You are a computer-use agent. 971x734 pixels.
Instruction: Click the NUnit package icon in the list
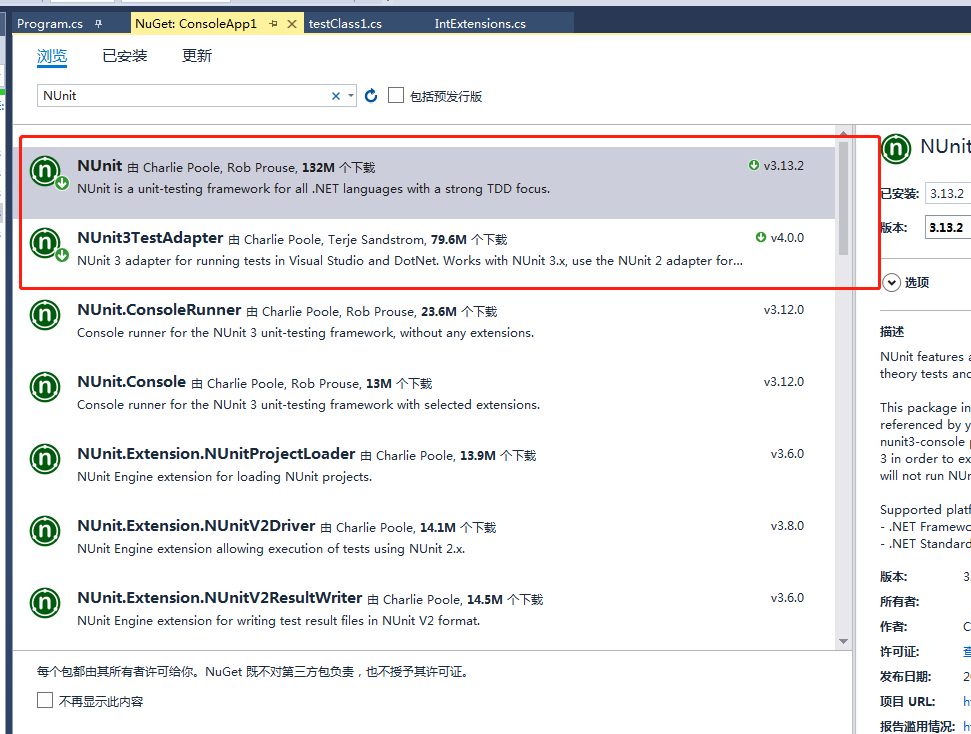(x=45, y=170)
